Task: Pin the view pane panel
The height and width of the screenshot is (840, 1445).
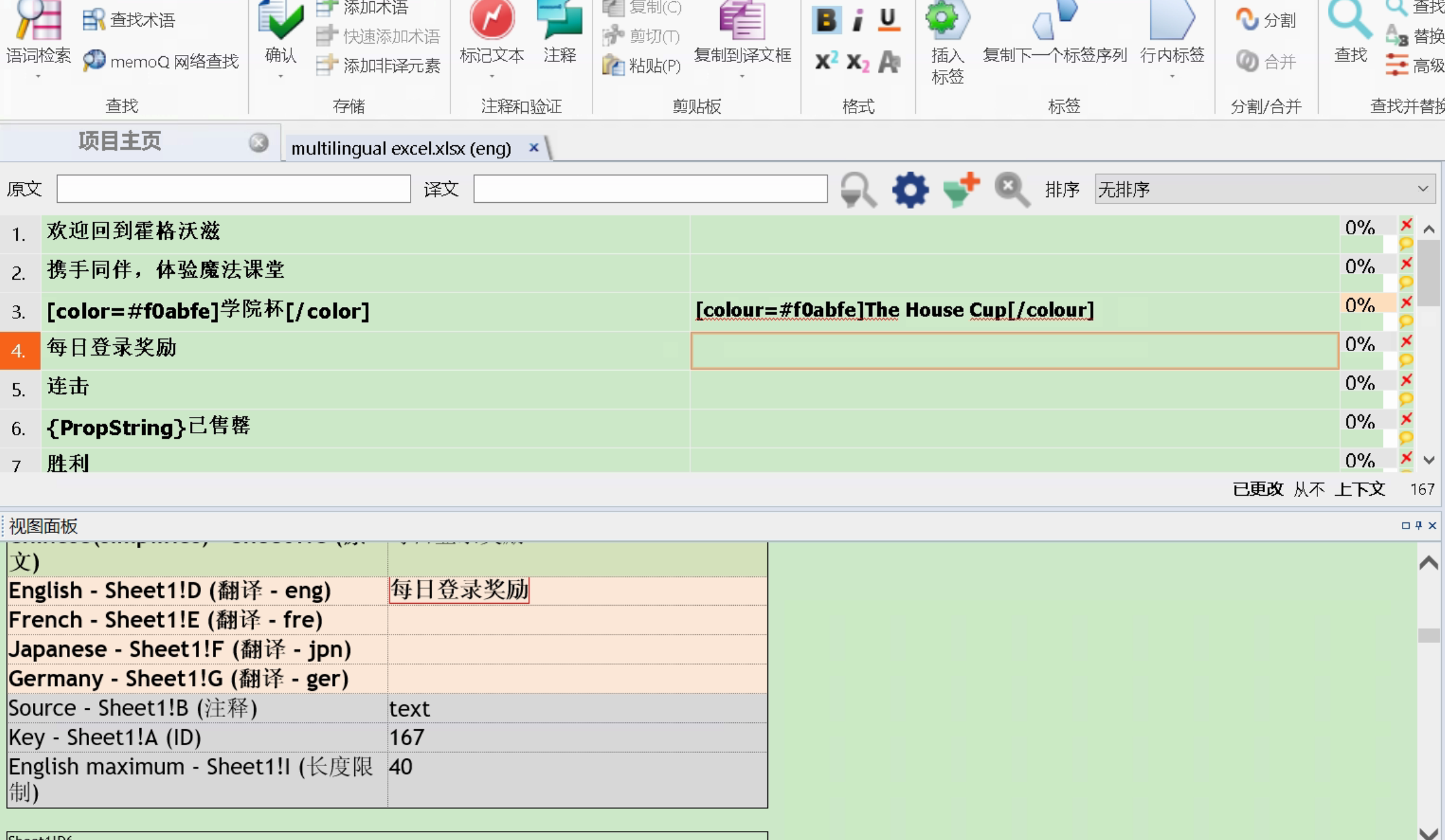Action: (x=1419, y=525)
